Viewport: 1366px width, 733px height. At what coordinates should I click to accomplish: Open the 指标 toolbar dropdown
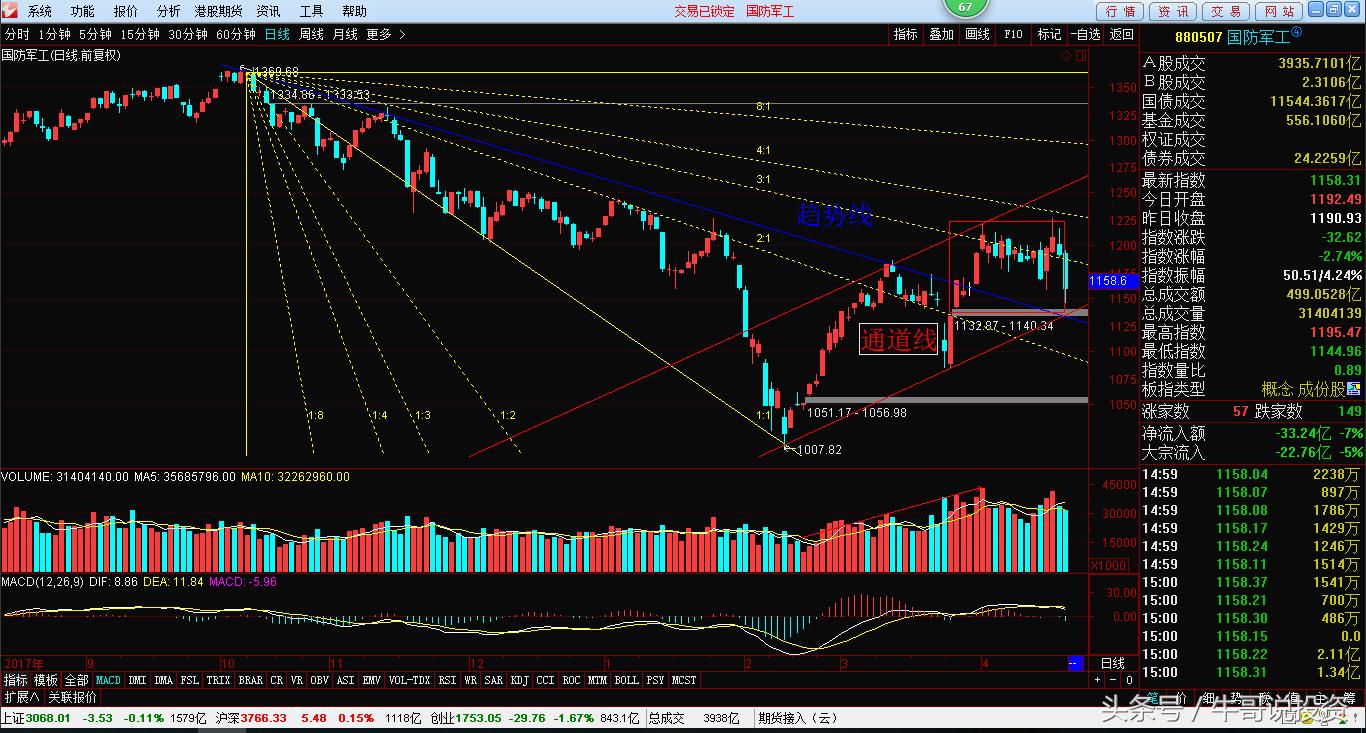point(905,34)
